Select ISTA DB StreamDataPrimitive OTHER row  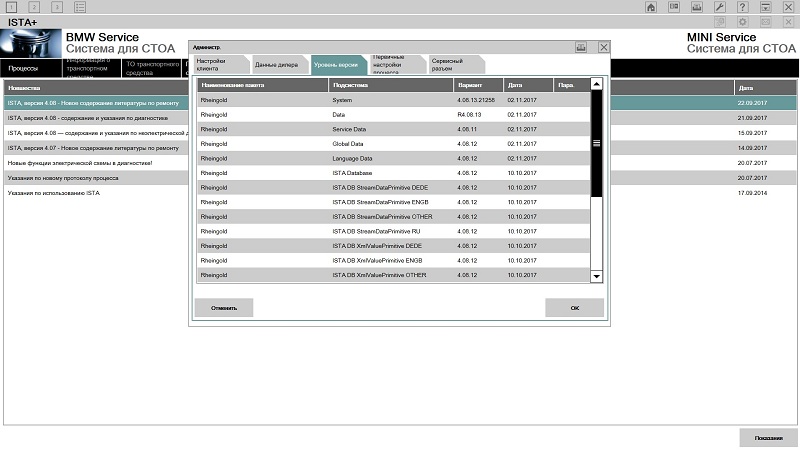click(393, 216)
